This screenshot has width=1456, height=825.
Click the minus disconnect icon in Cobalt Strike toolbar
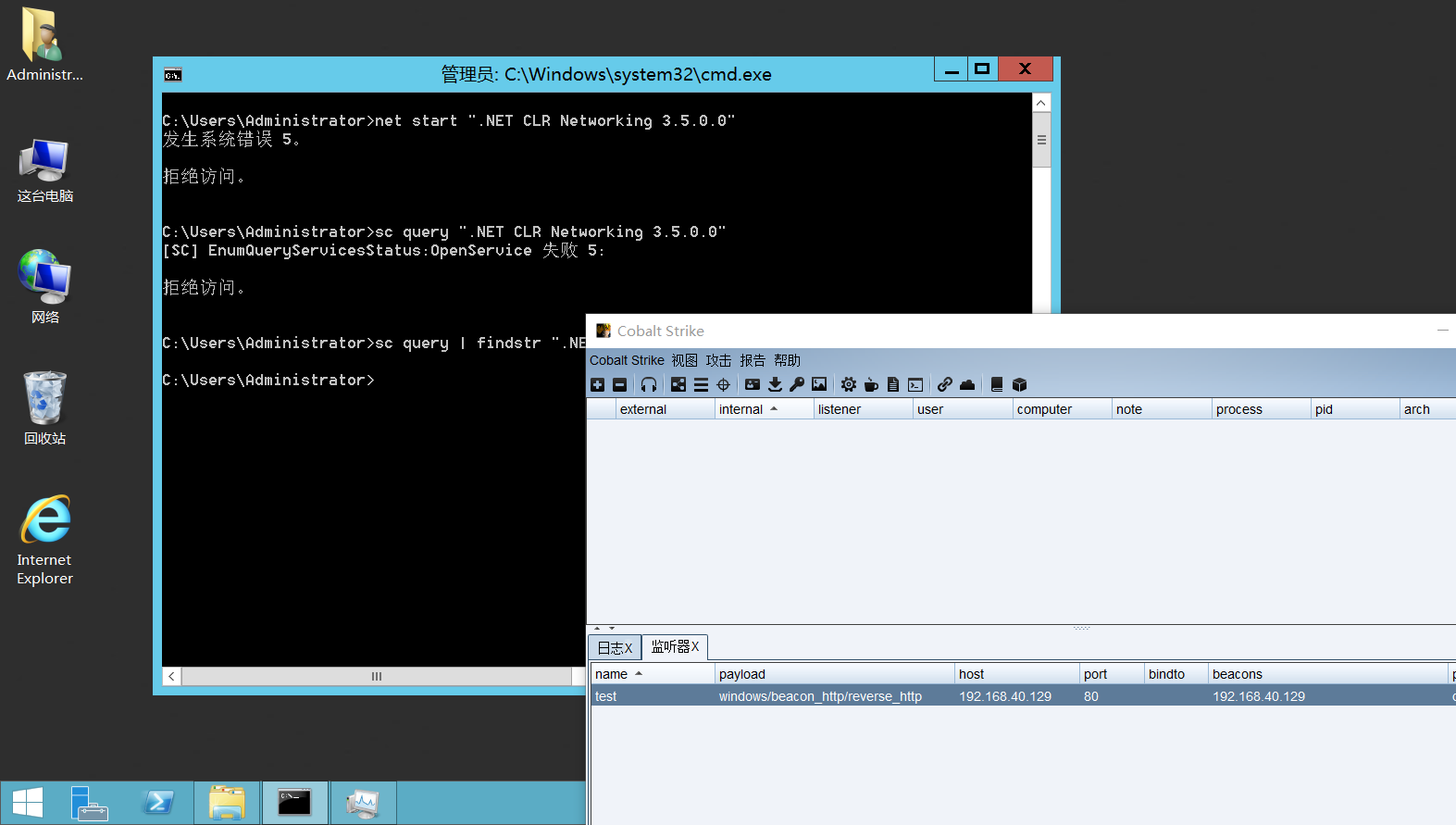(620, 384)
